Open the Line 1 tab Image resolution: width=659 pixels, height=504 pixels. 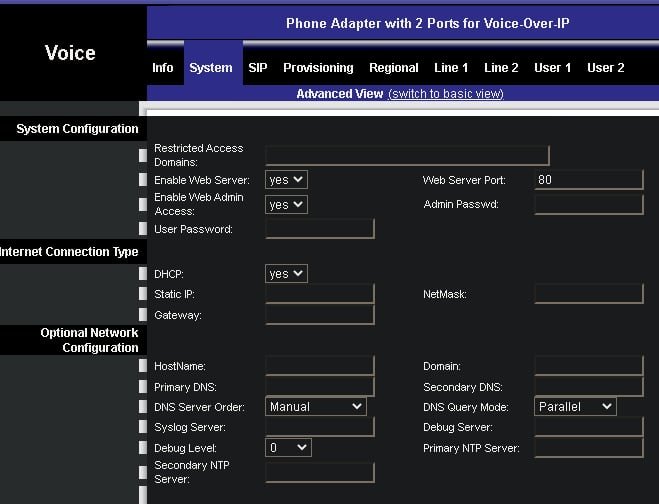click(451, 68)
